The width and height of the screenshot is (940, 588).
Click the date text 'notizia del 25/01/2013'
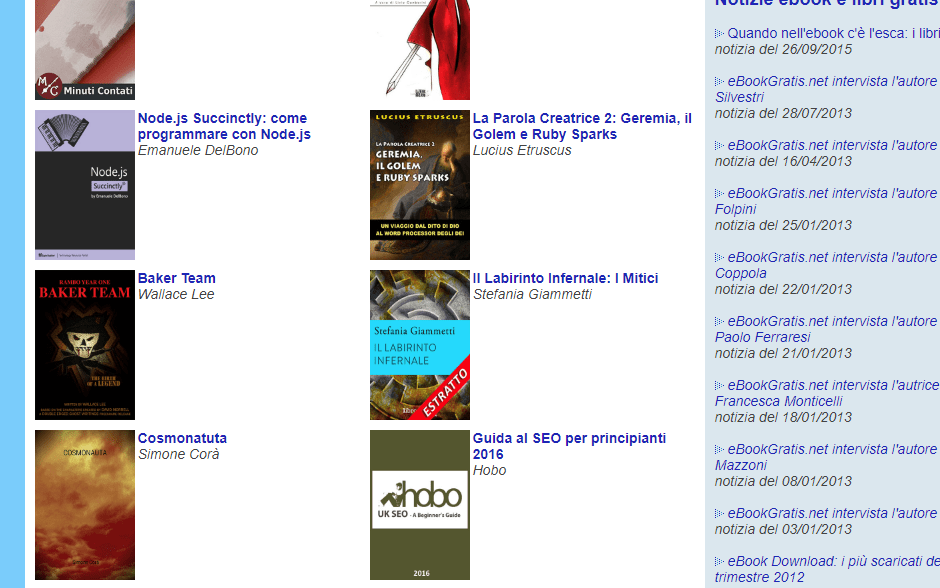(x=783, y=225)
